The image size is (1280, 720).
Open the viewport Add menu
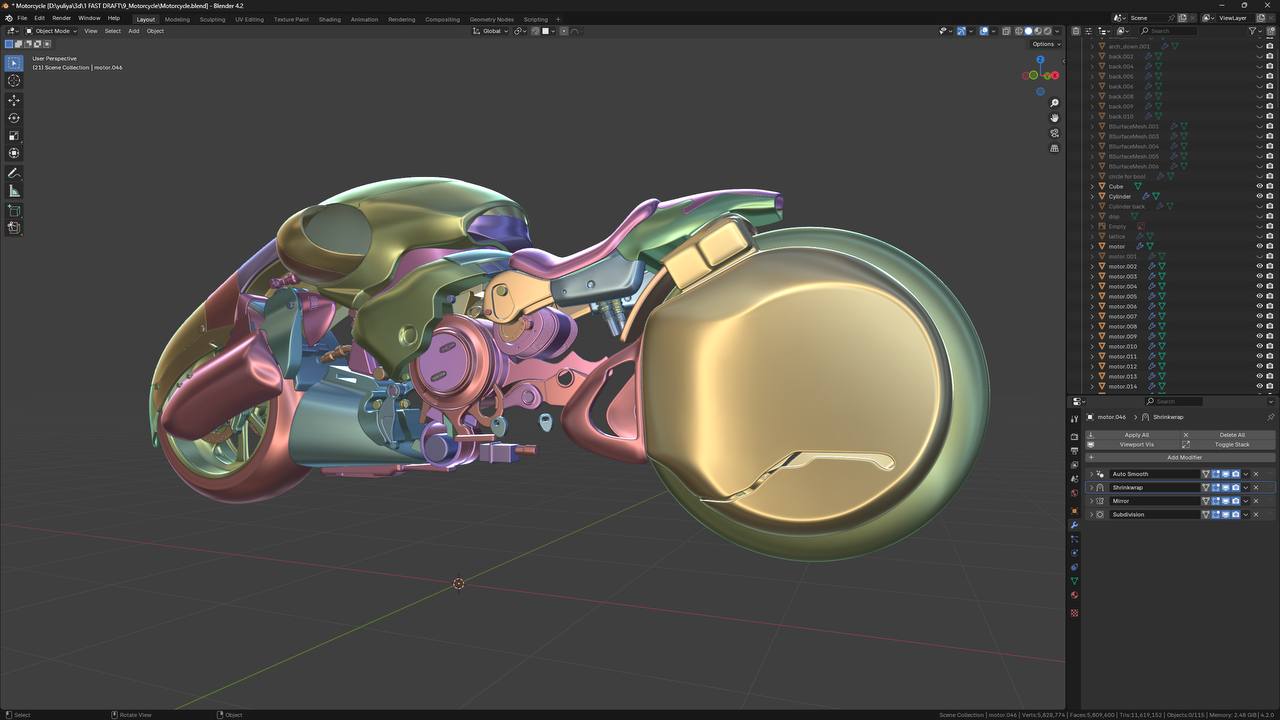133,31
